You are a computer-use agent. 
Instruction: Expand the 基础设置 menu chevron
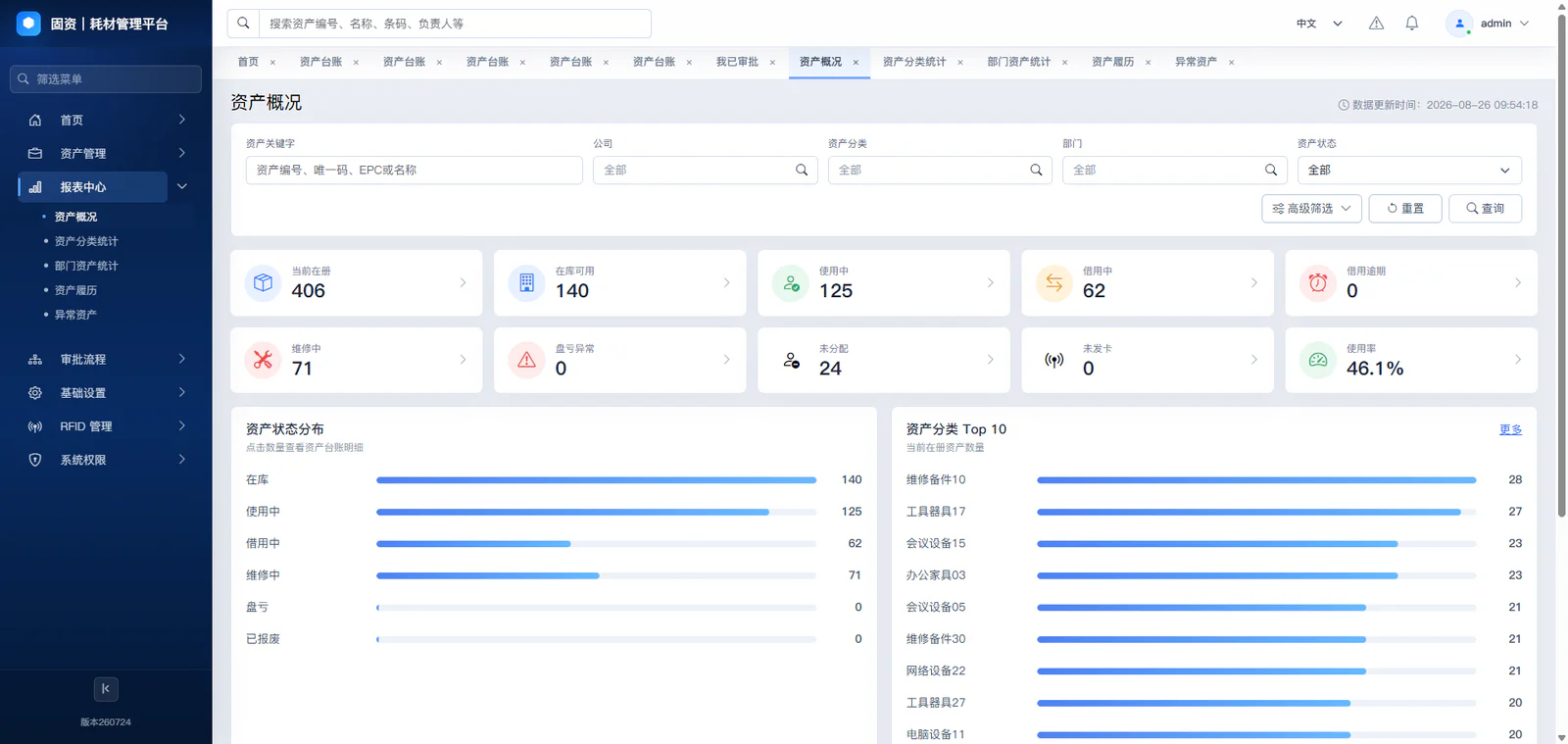(x=182, y=392)
